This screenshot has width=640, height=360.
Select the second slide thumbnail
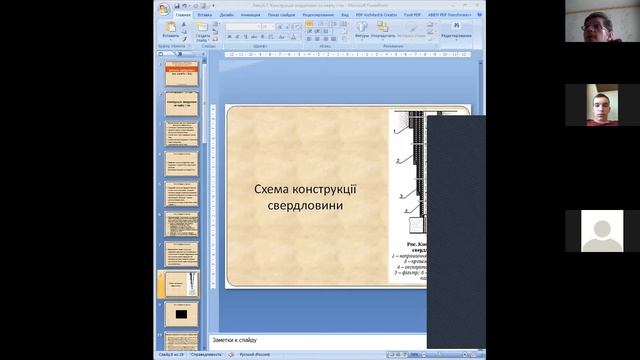tap(181, 104)
